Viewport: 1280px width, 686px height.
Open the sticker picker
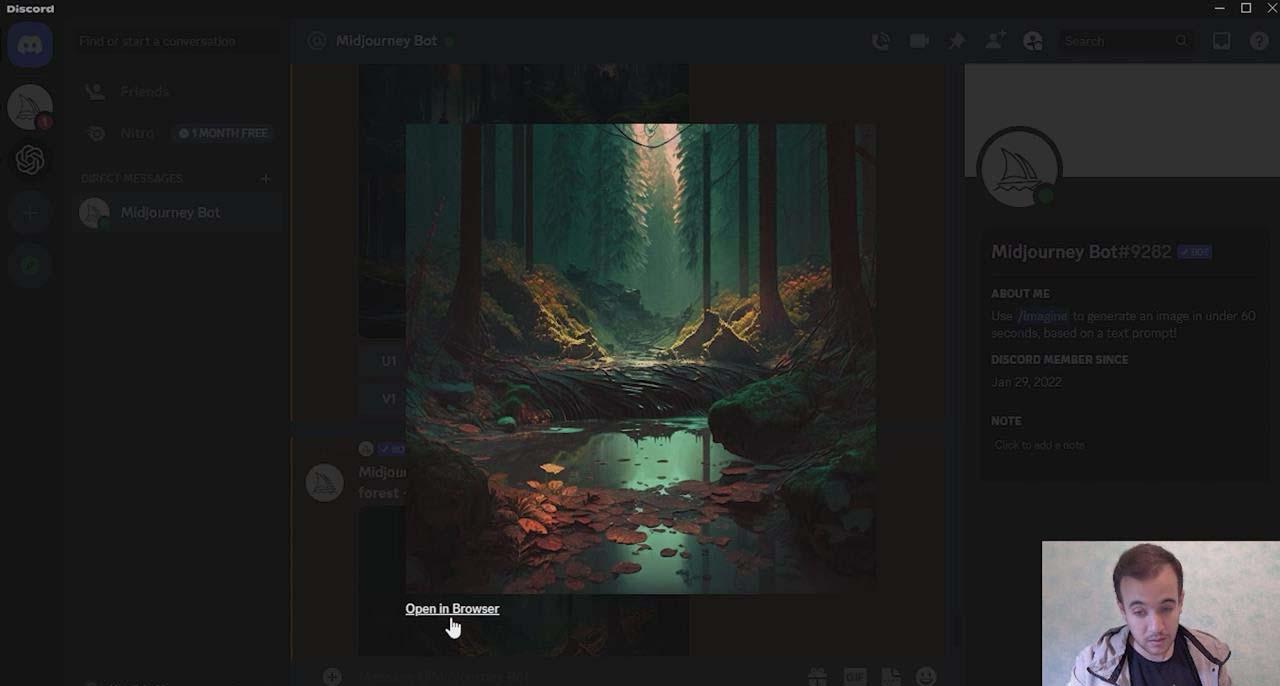coord(891,676)
